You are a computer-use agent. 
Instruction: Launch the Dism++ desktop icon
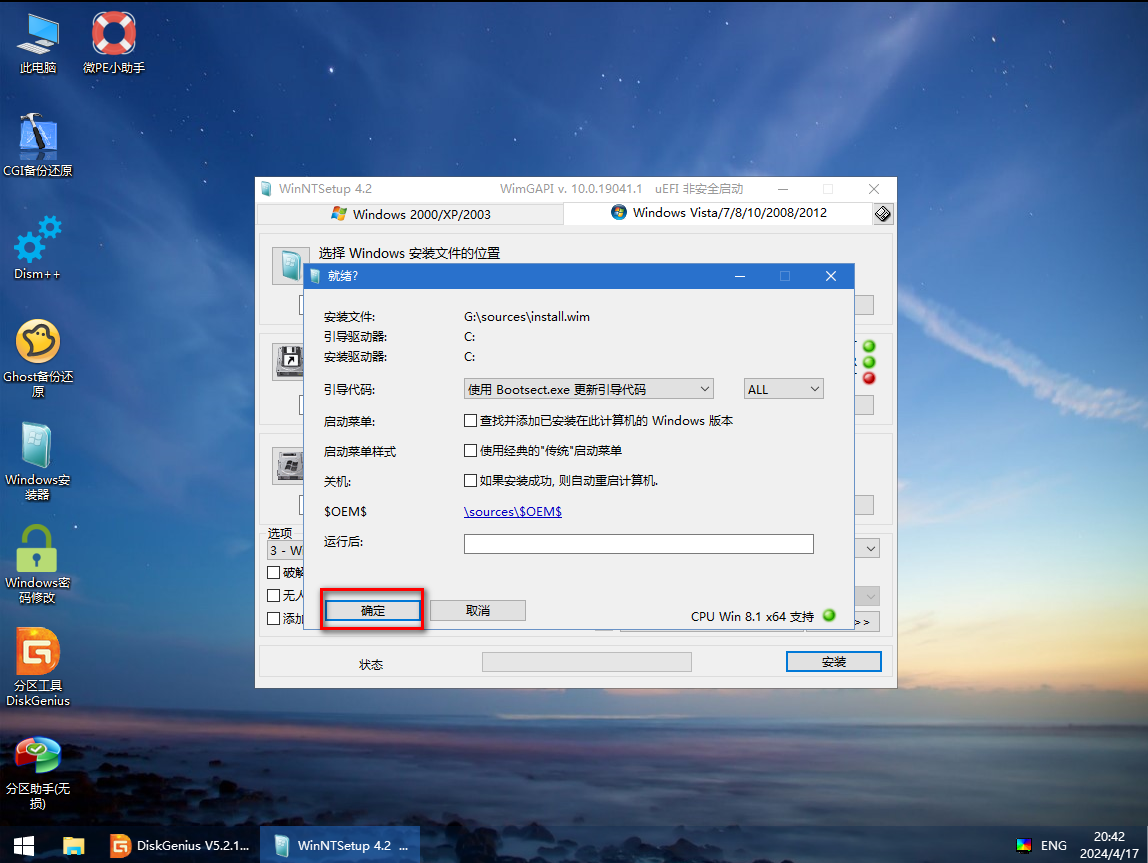click(x=37, y=248)
